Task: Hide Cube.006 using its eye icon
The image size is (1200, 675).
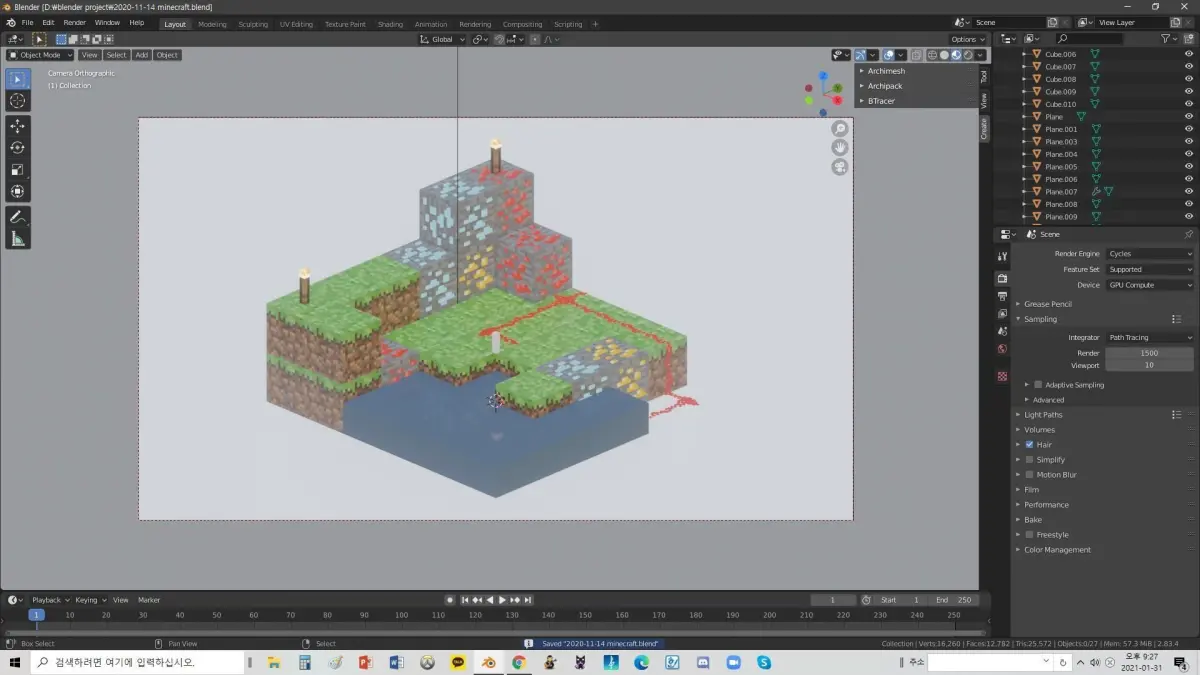Action: (1188, 54)
